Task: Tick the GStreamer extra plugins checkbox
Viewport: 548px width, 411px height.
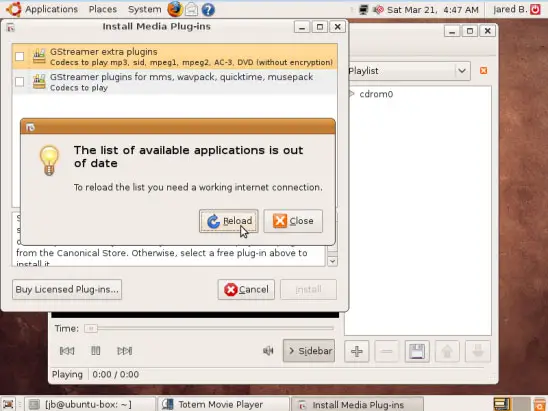Action: pos(20,56)
